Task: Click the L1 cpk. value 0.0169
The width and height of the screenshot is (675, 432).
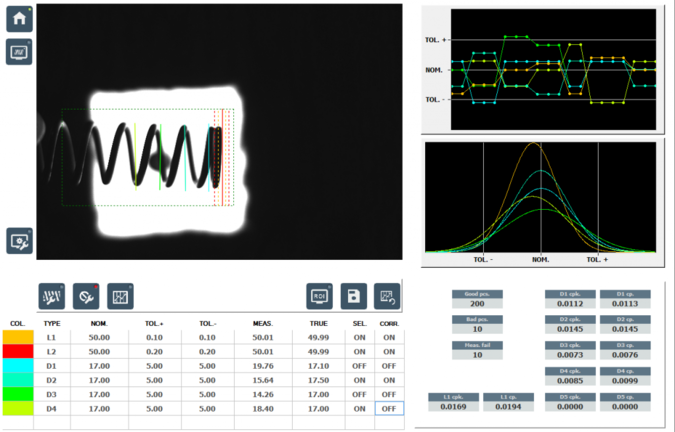Action: click(x=453, y=407)
